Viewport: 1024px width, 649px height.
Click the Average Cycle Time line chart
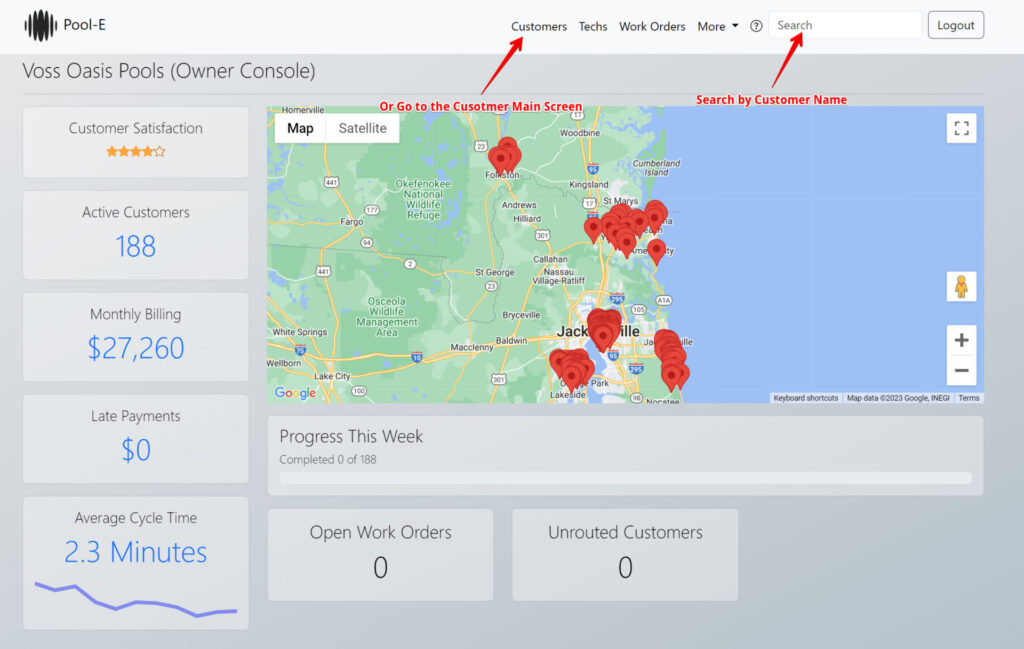pyautogui.click(x=136, y=599)
